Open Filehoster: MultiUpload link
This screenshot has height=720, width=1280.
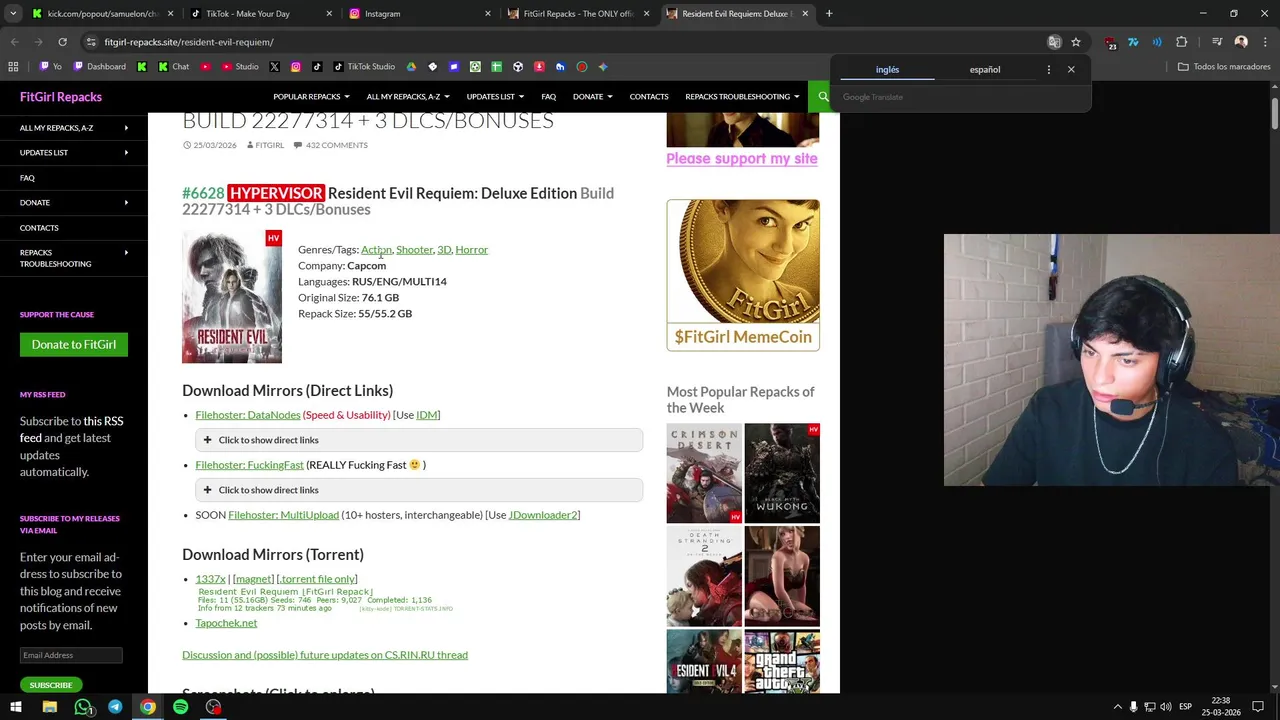tap(283, 515)
